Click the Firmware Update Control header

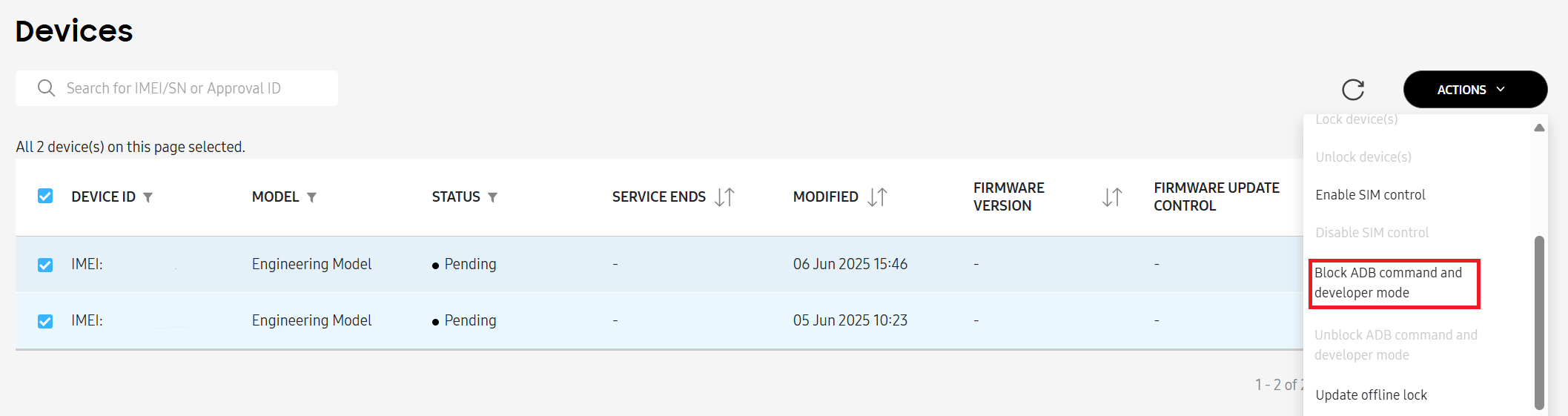1216,197
